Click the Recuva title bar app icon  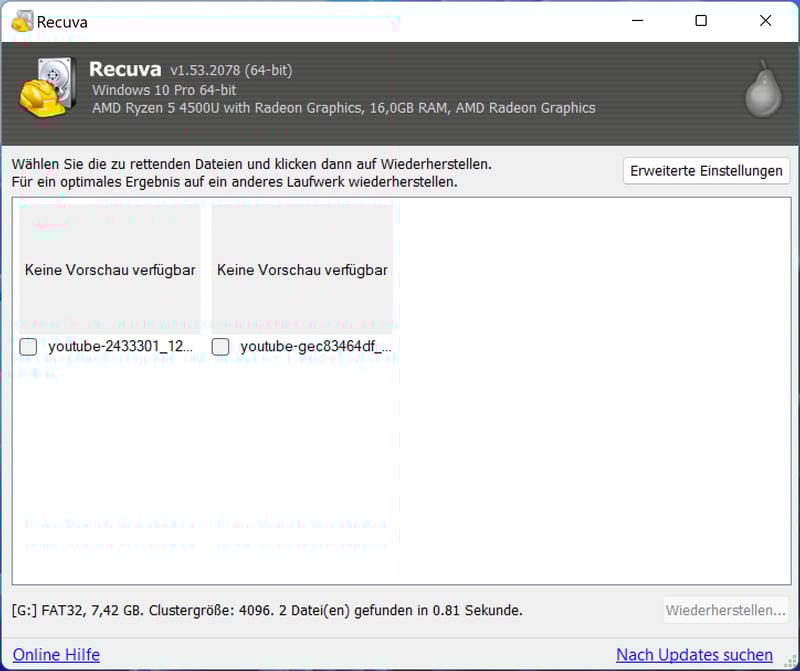click(22, 21)
